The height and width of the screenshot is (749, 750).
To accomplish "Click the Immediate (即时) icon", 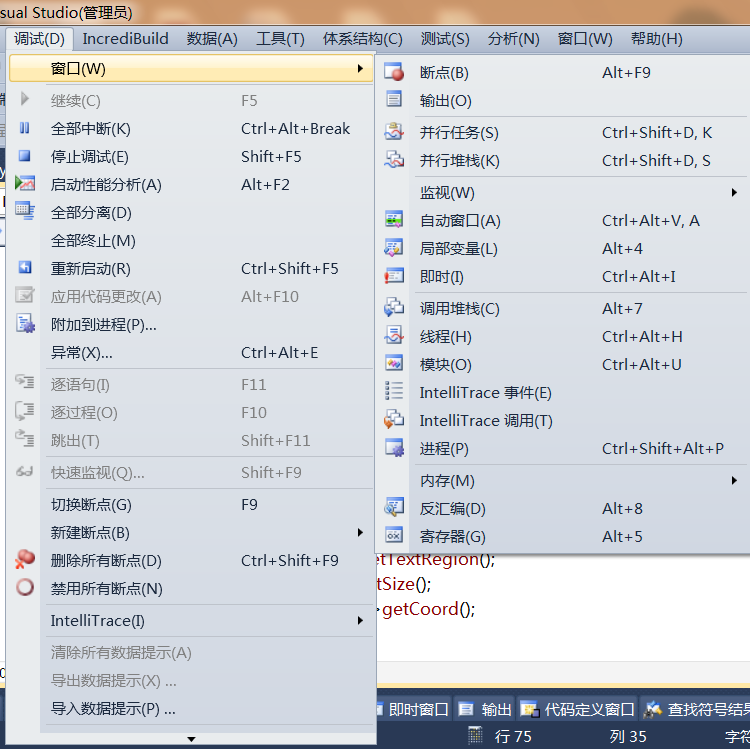I will 394,276.
